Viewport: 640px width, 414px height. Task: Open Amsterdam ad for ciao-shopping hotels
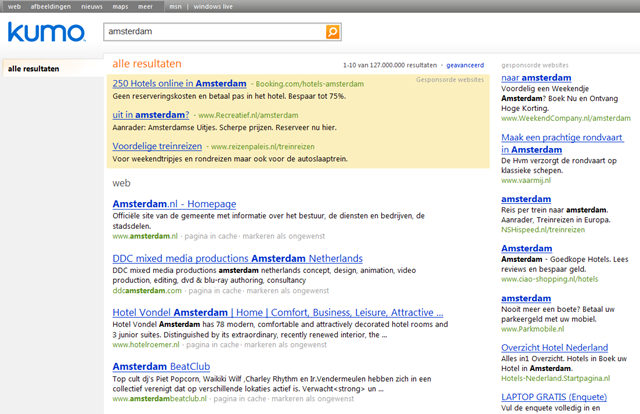click(527, 248)
